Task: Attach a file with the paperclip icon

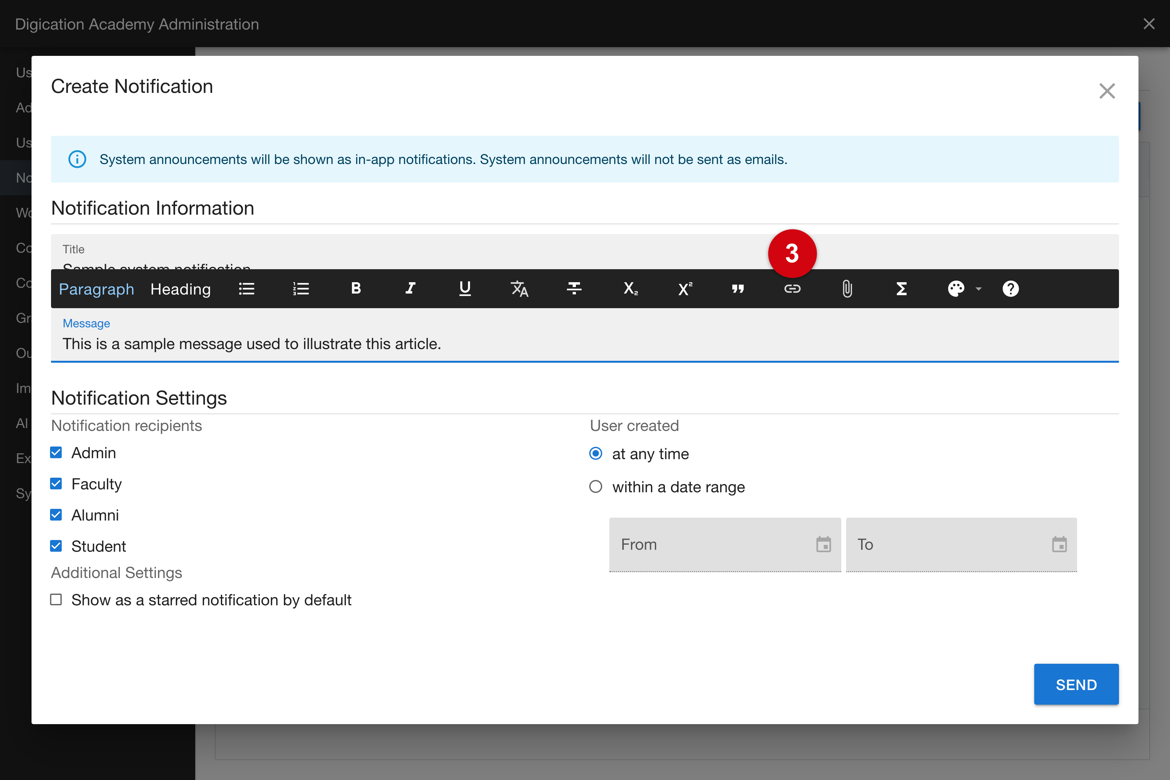Action: [x=847, y=289]
